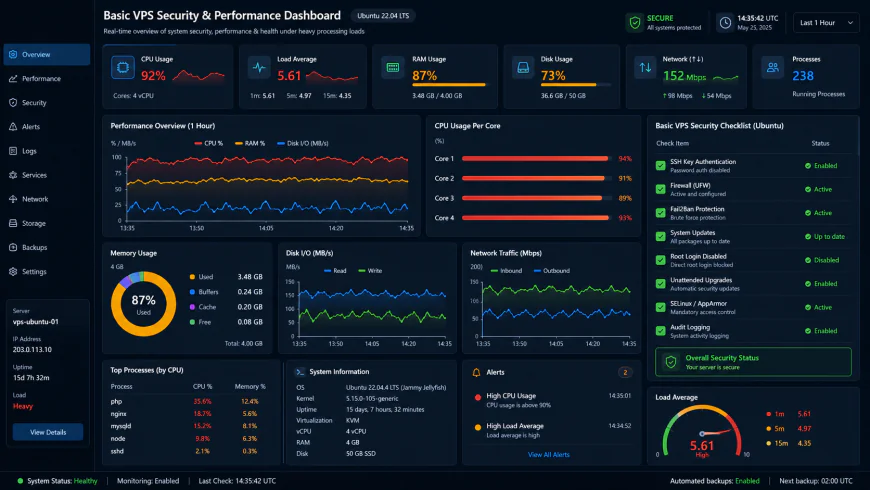Image resolution: width=870 pixels, height=490 pixels.
Task: Click the High CPU Usage alert entry
Action: (553, 400)
